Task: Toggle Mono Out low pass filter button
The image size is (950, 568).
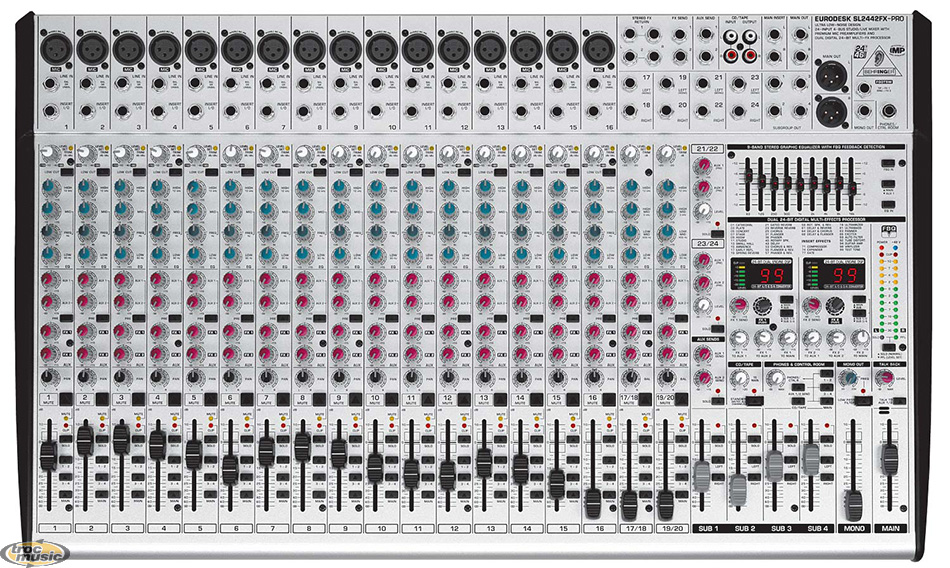Action: pos(862,401)
